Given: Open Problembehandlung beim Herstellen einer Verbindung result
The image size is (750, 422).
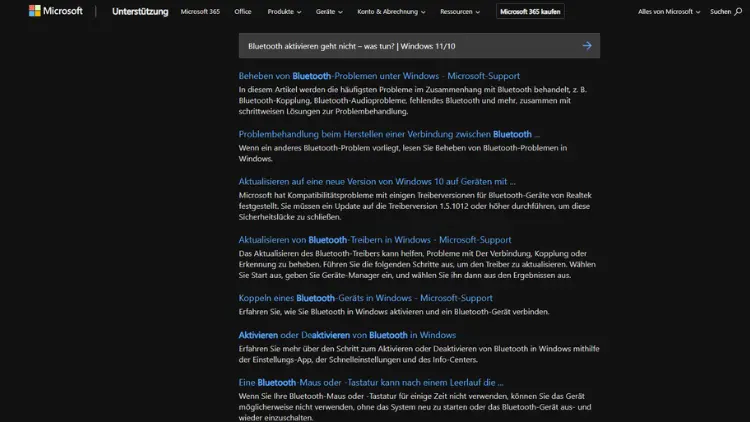Looking at the screenshot, I should pyautogui.click(x=389, y=134).
